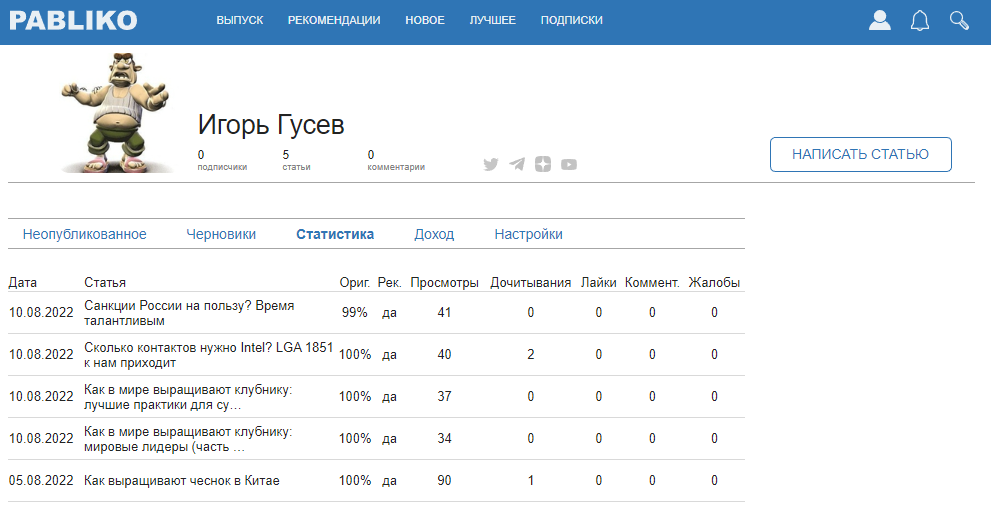Click Игорь Гусев's cartoon avatar picture
The height and width of the screenshot is (513, 991).
pos(116,112)
